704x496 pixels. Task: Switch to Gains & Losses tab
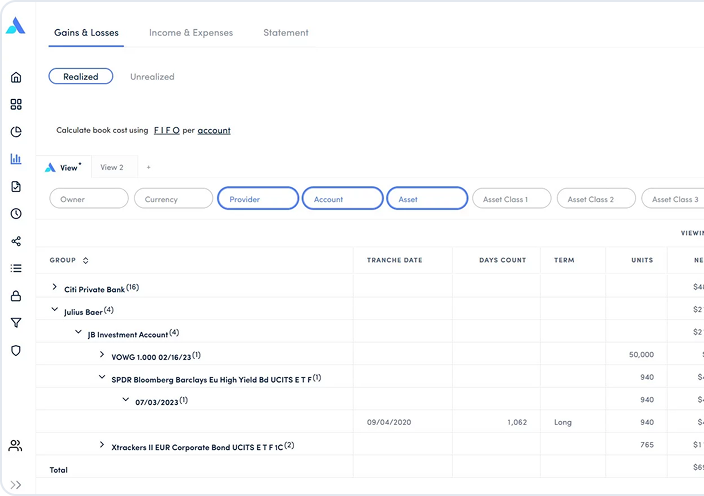(86, 33)
